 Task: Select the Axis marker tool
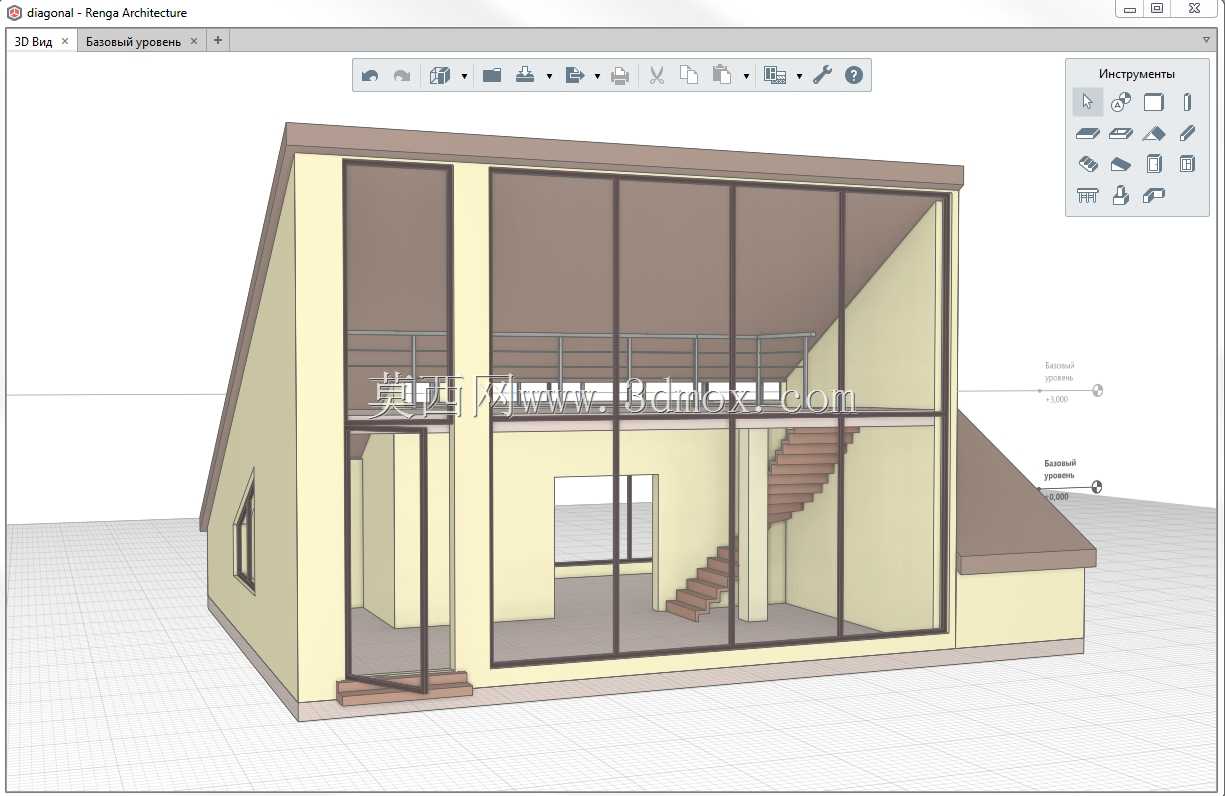tap(1121, 102)
